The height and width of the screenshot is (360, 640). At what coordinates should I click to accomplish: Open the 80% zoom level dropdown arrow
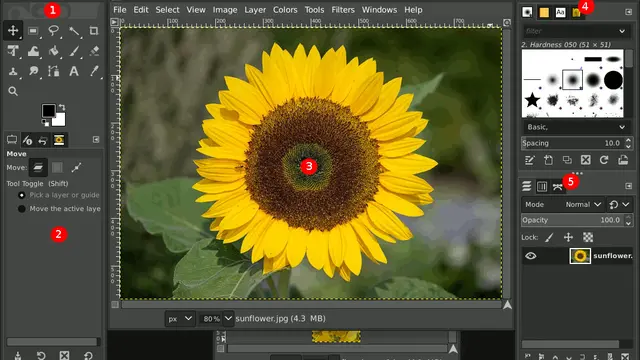pyautogui.click(x=228, y=319)
